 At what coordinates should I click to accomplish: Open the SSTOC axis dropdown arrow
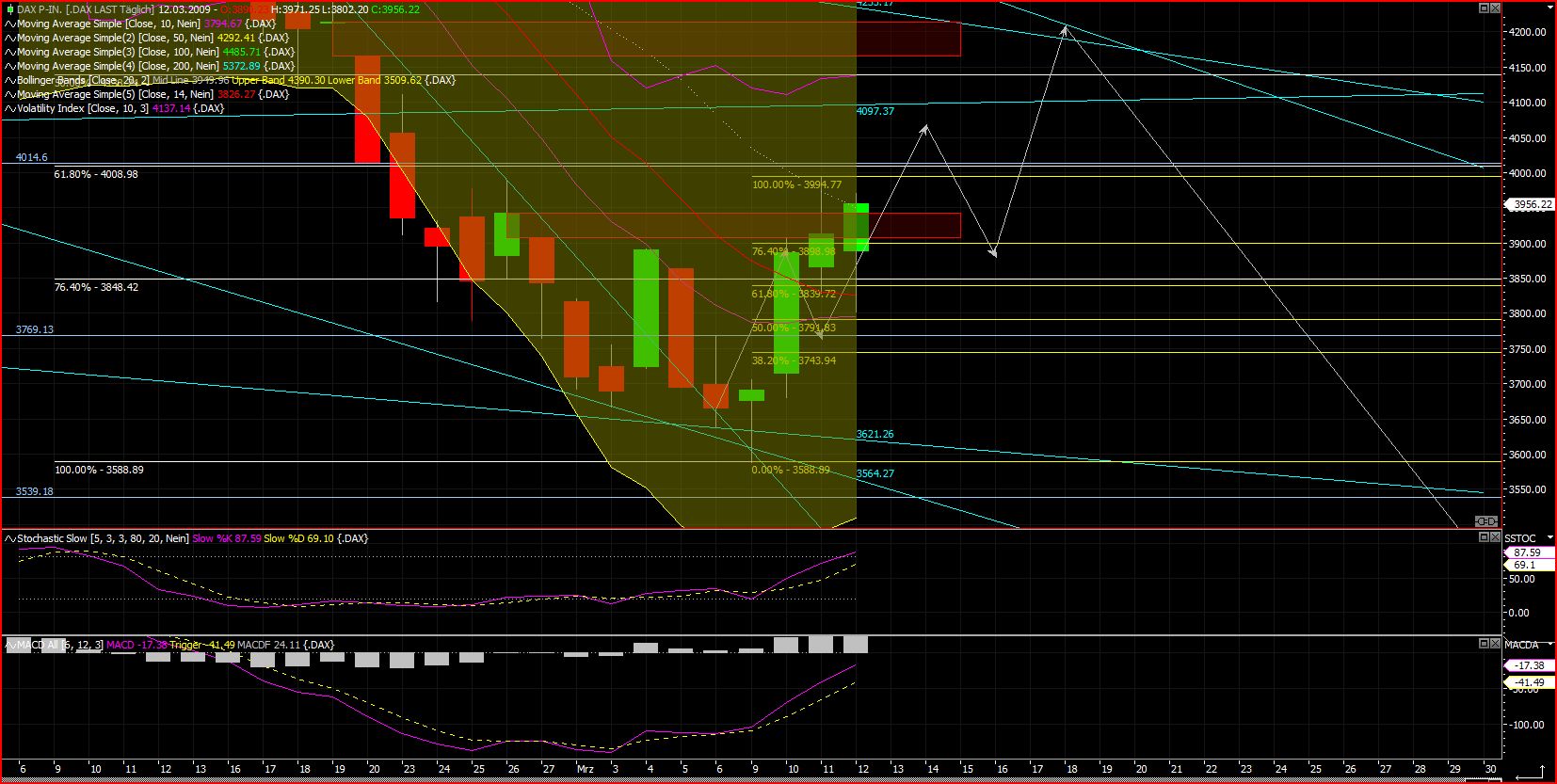click(1549, 537)
